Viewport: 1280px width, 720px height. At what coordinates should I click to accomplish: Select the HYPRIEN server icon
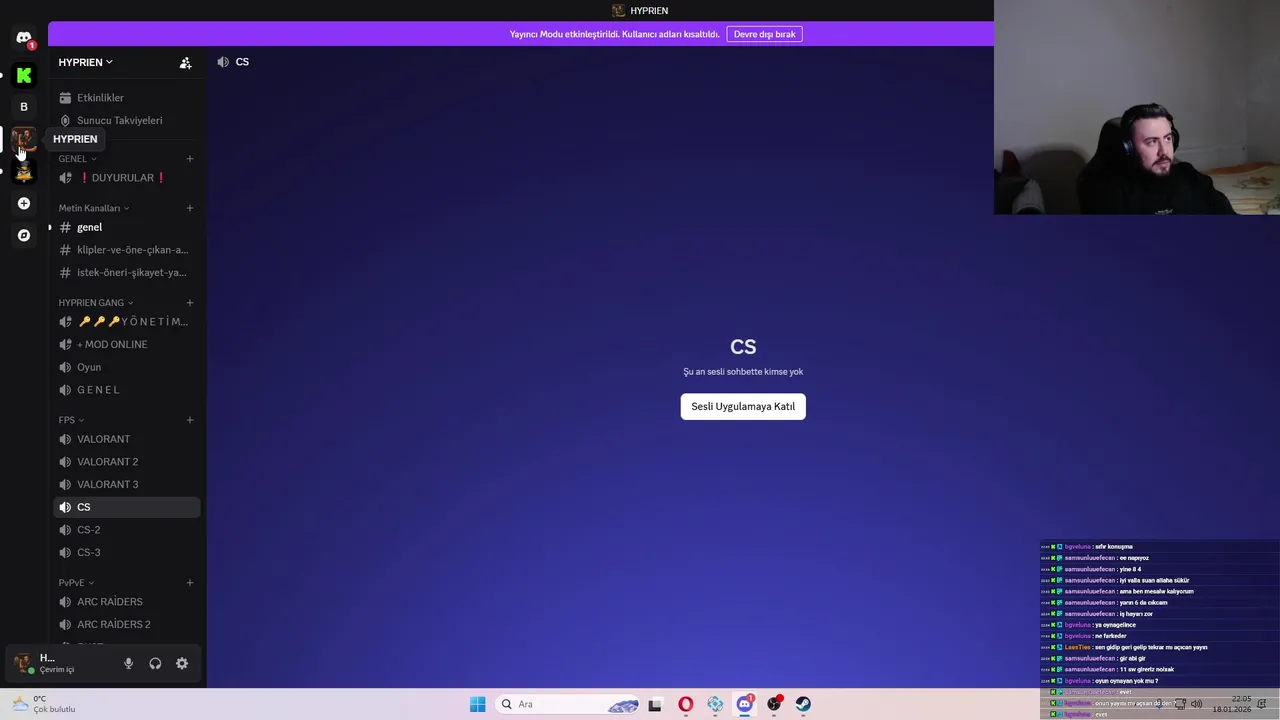24,139
